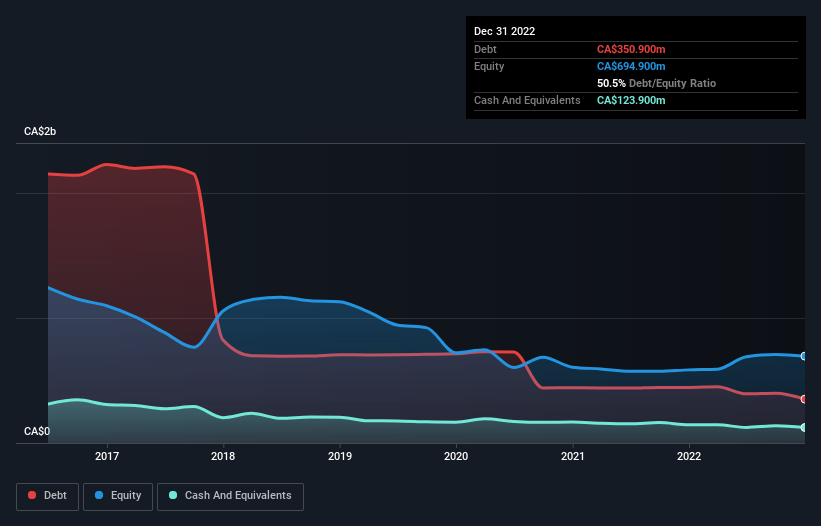Click the 2022 x-axis label

689,456
